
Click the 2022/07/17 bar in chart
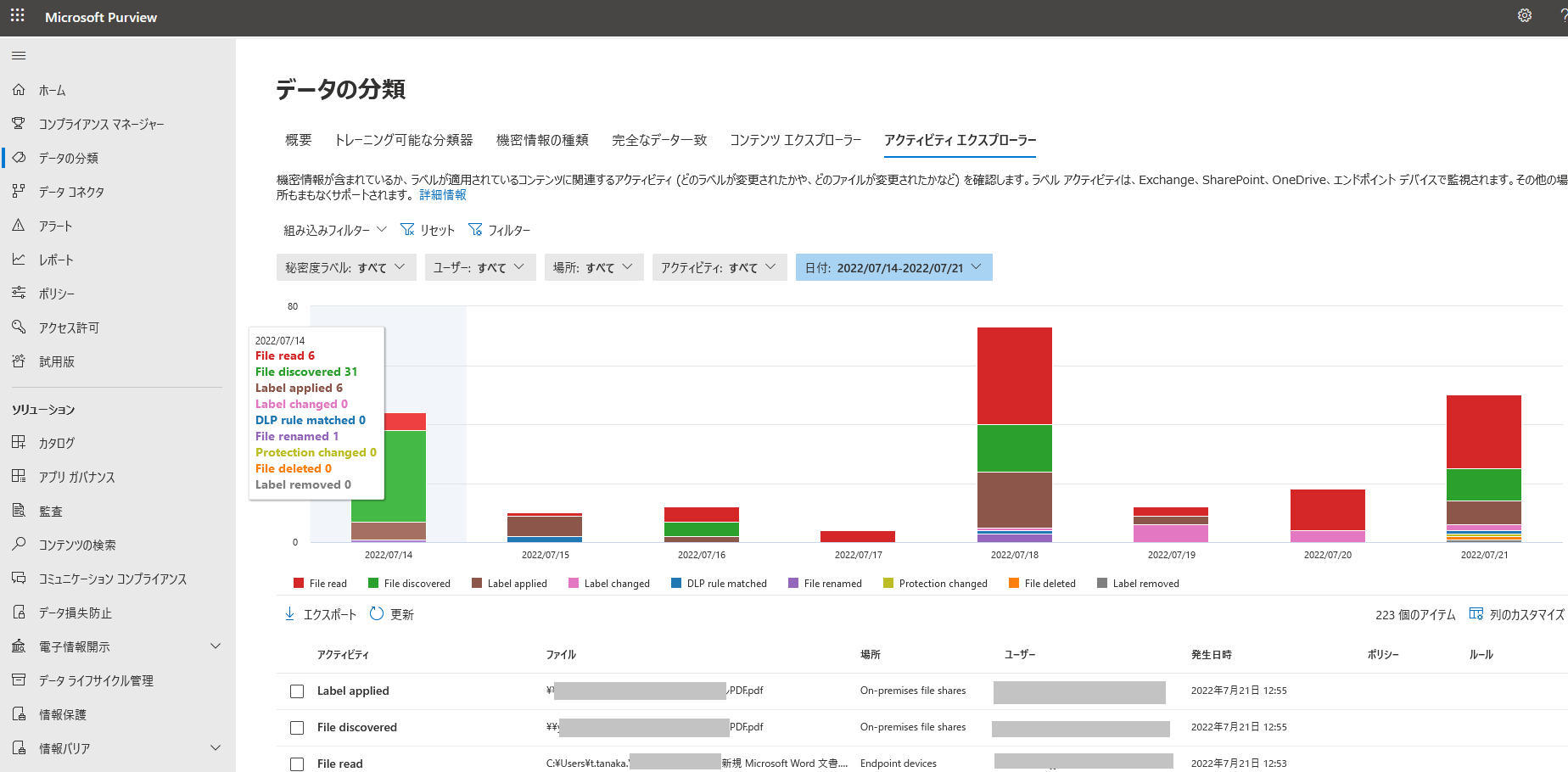coord(858,536)
